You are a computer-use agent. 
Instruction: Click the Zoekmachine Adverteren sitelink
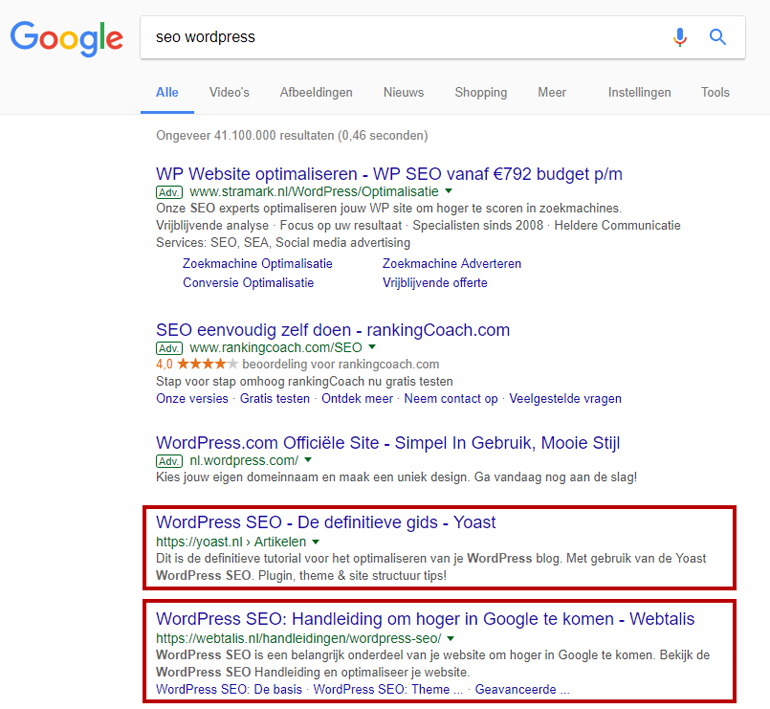pos(452,264)
